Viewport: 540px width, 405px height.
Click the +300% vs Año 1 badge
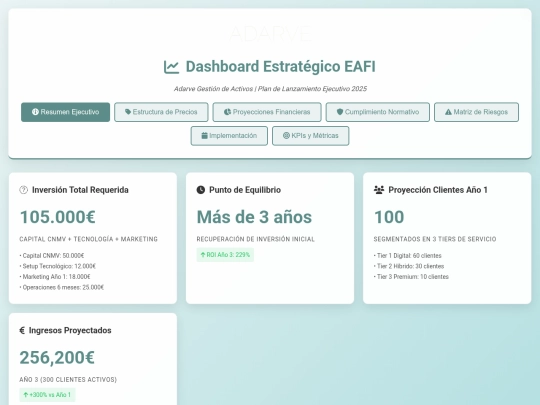(x=47, y=395)
